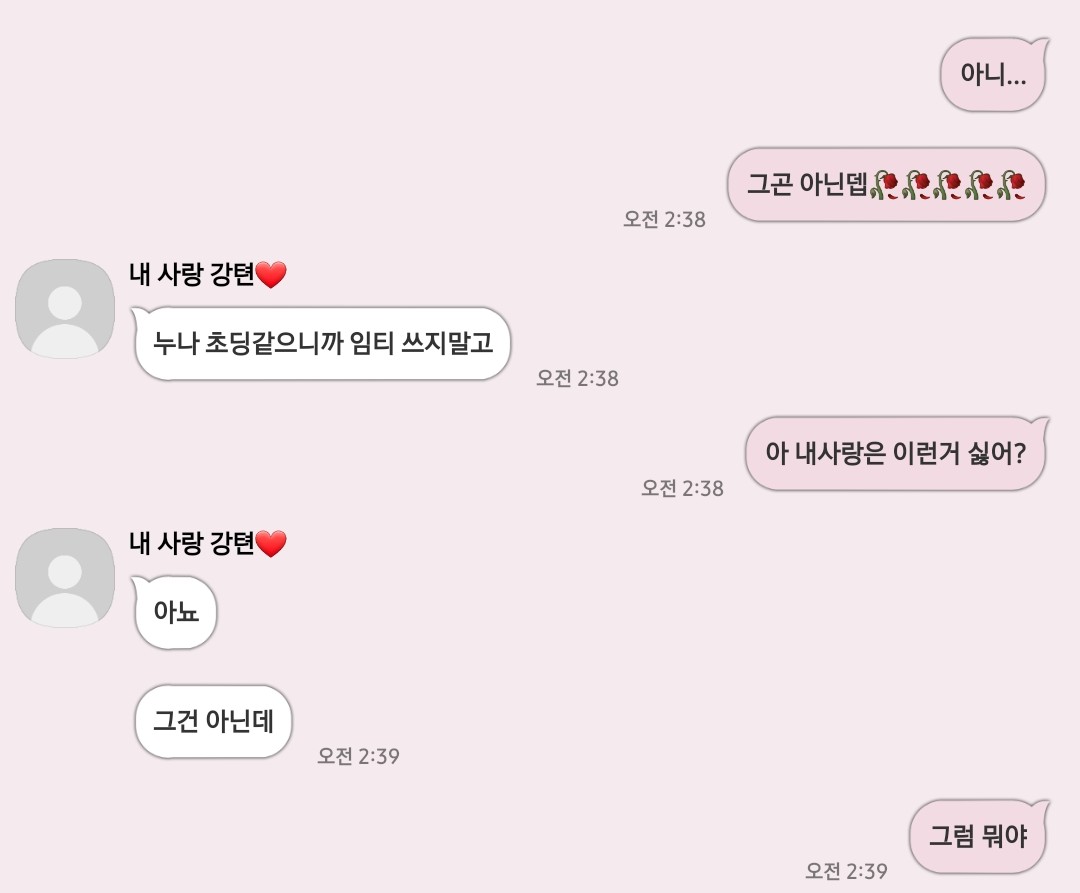Tap the '그건 아닌데' message bubble

[214, 722]
